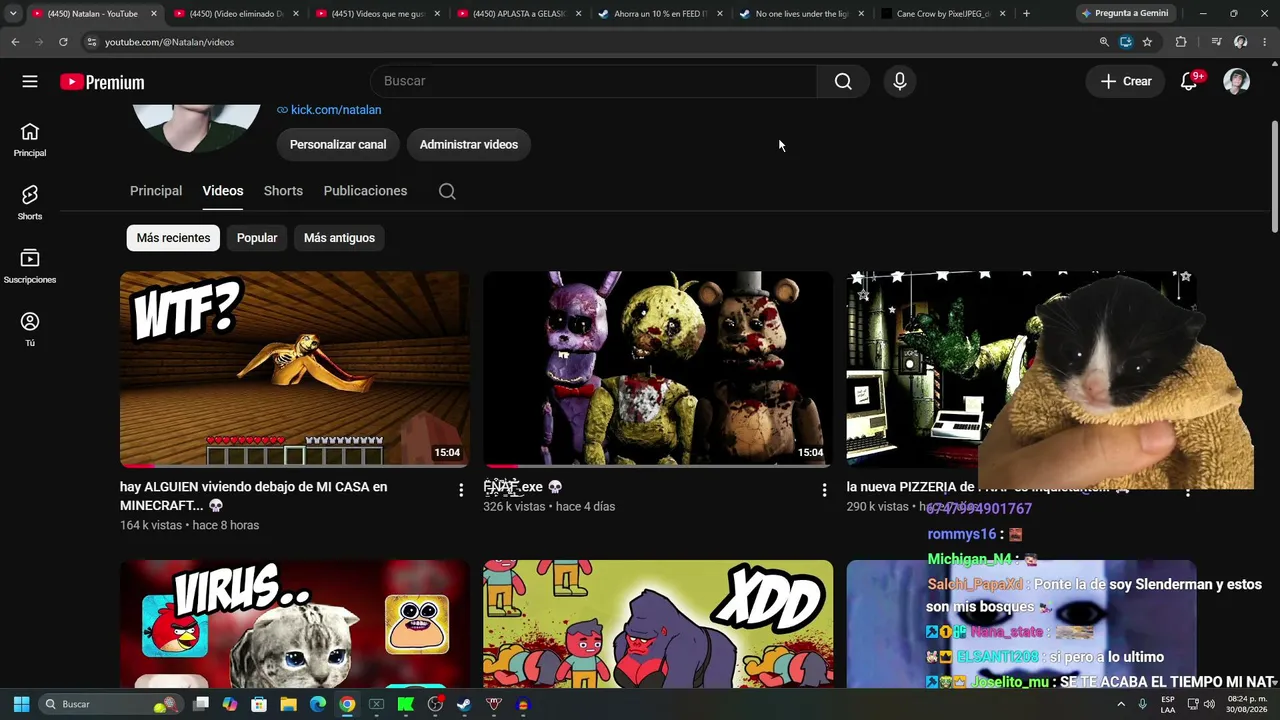Start voice search with the microphone
Screen dimensions: 1280x720
(x=900, y=81)
